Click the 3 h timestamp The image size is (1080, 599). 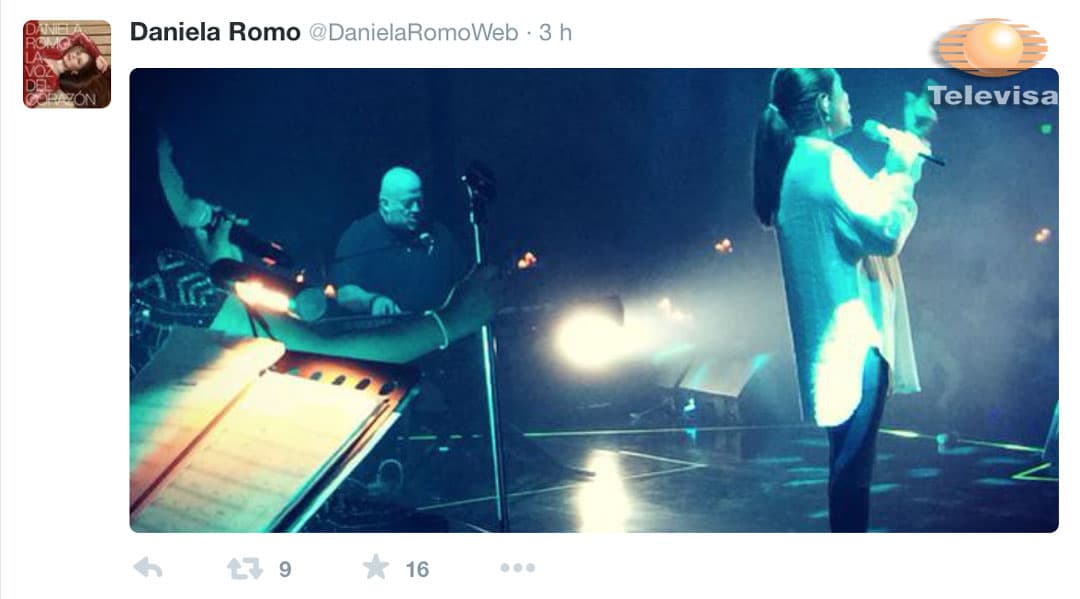(555, 32)
